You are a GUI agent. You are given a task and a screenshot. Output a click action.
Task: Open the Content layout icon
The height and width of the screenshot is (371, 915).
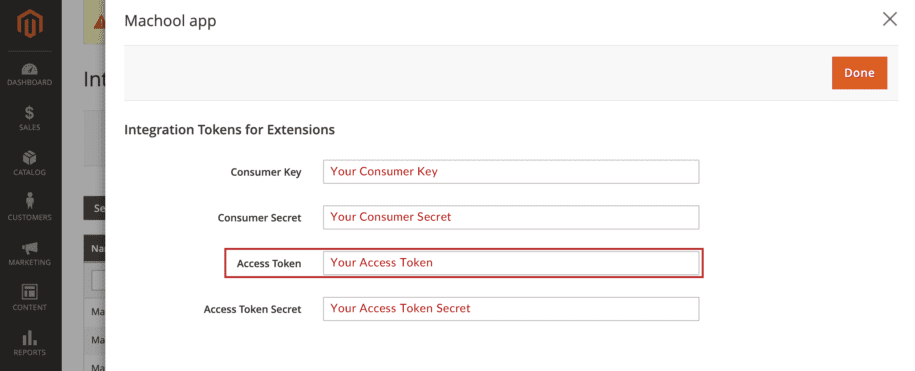(30, 292)
